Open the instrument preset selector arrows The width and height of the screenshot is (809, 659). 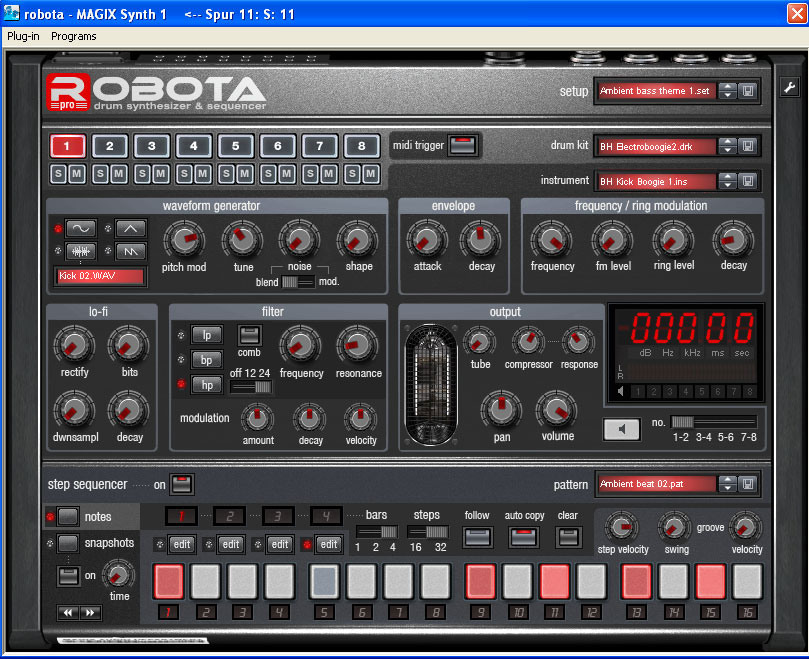click(x=727, y=182)
